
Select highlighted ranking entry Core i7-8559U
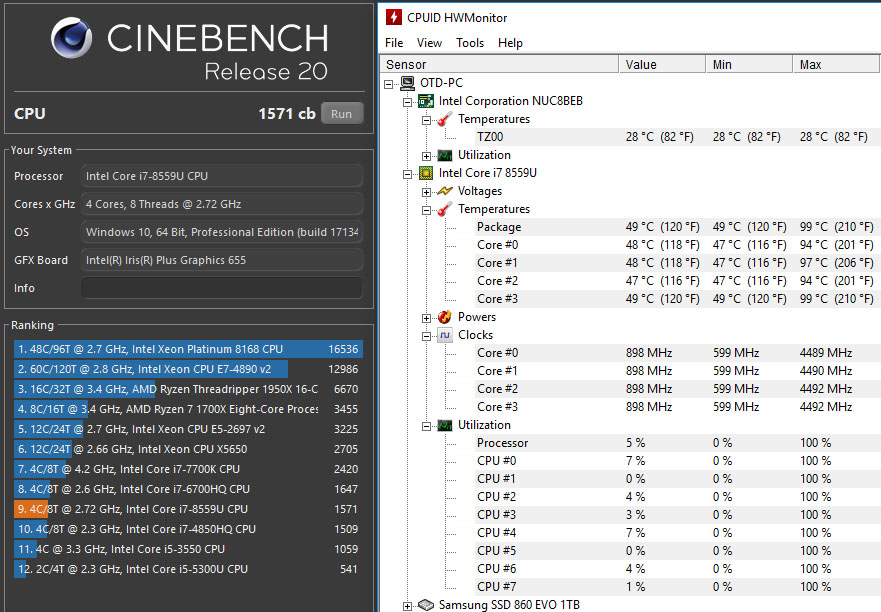(188, 509)
